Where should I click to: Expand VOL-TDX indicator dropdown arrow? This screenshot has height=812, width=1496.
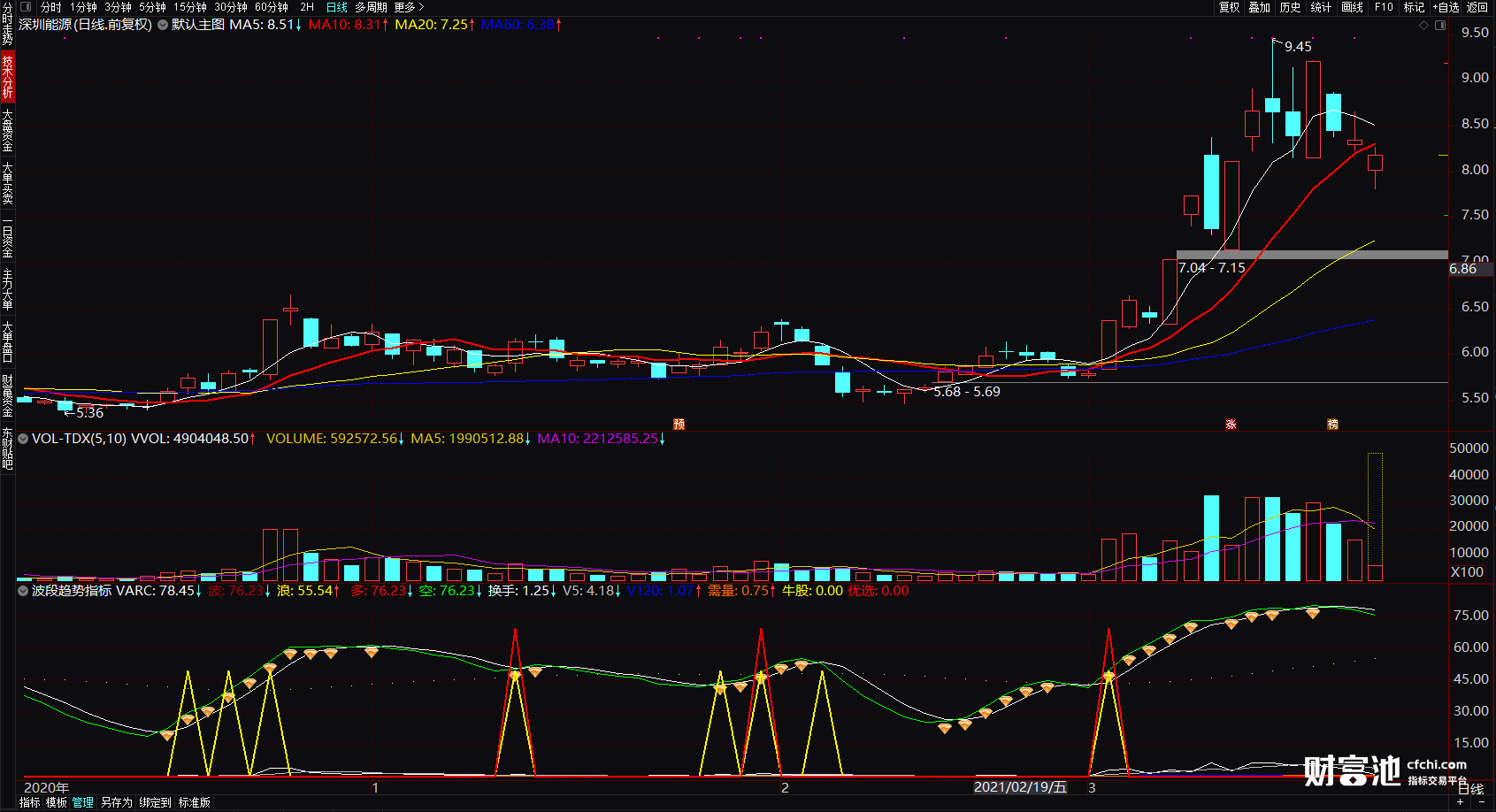pyautogui.click(x=23, y=438)
